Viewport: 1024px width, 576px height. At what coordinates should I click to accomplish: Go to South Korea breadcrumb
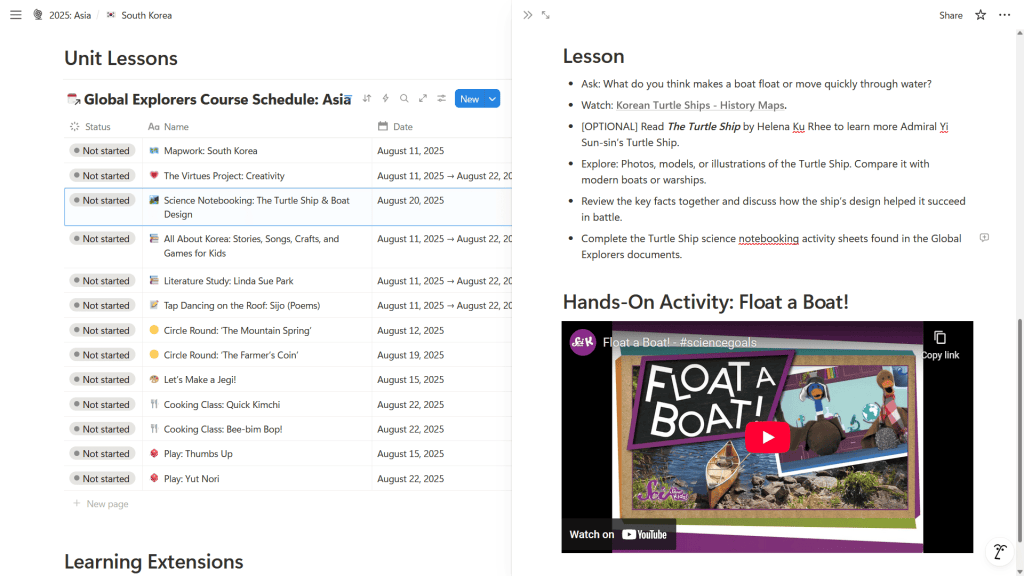(146, 15)
